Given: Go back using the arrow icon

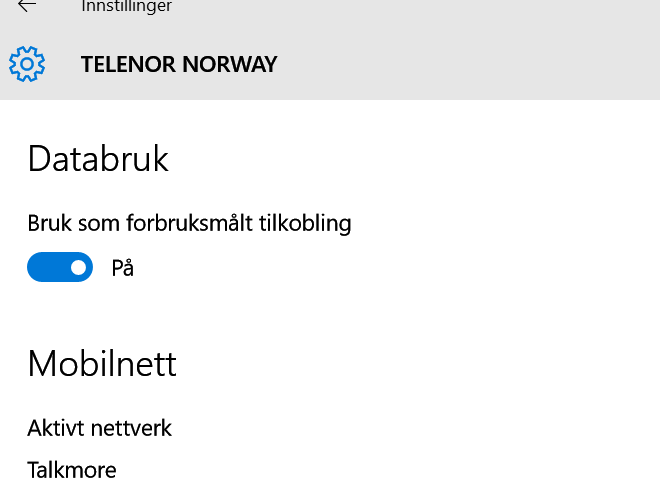Looking at the screenshot, I should [x=27, y=5].
